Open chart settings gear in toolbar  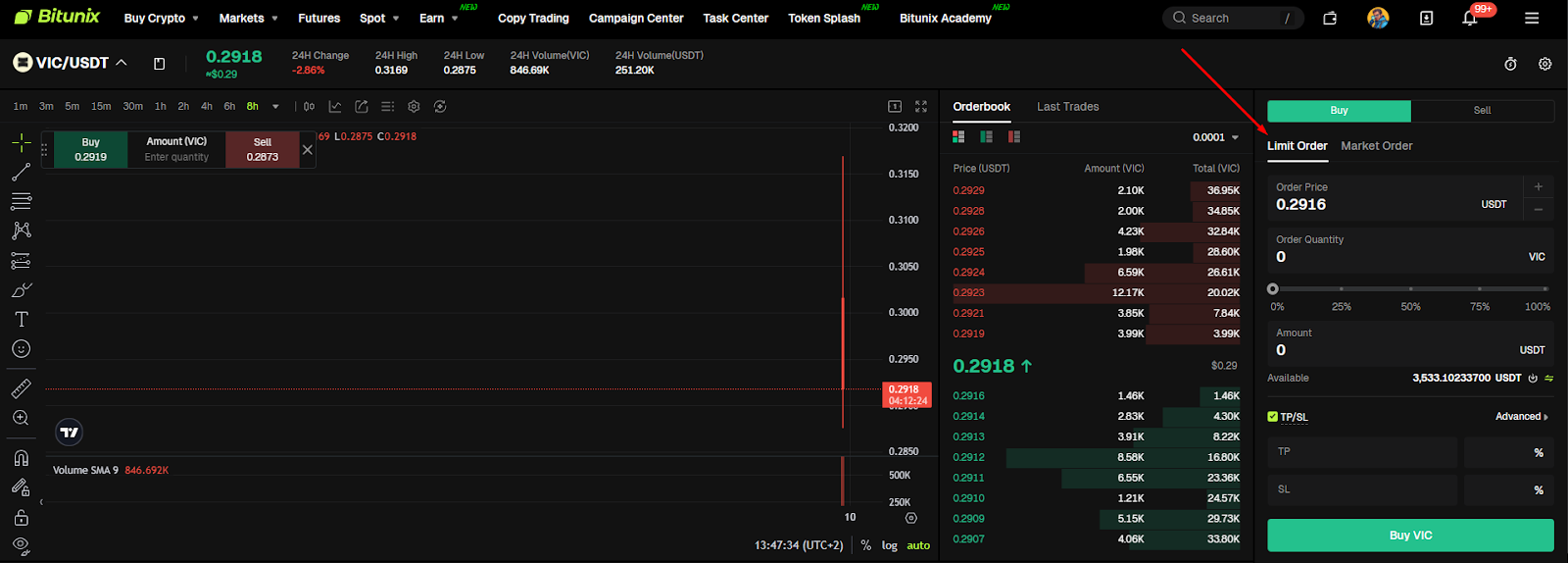click(414, 107)
